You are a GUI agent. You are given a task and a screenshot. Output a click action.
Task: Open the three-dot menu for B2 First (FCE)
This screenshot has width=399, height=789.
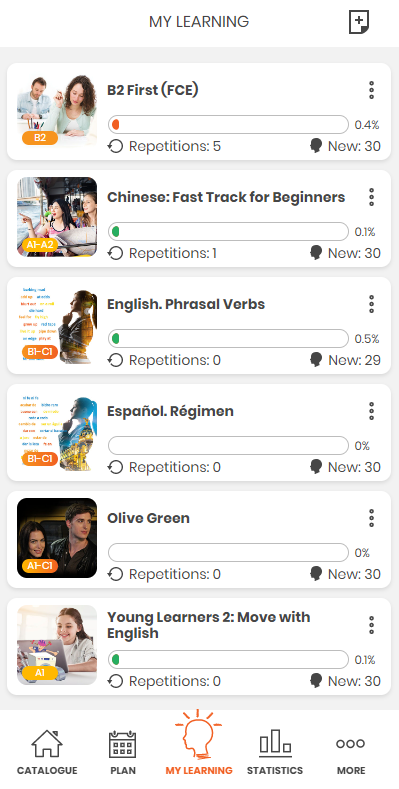click(371, 90)
